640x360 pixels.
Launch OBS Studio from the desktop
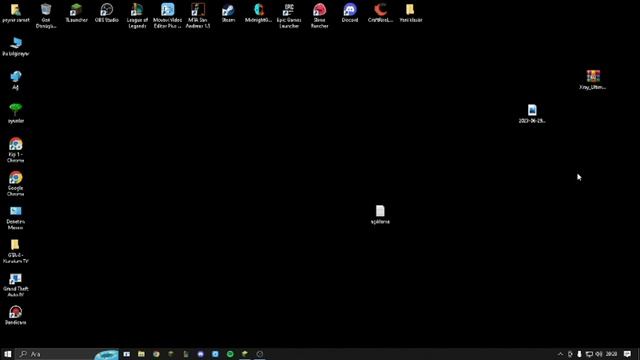pyautogui.click(x=107, y=13)
